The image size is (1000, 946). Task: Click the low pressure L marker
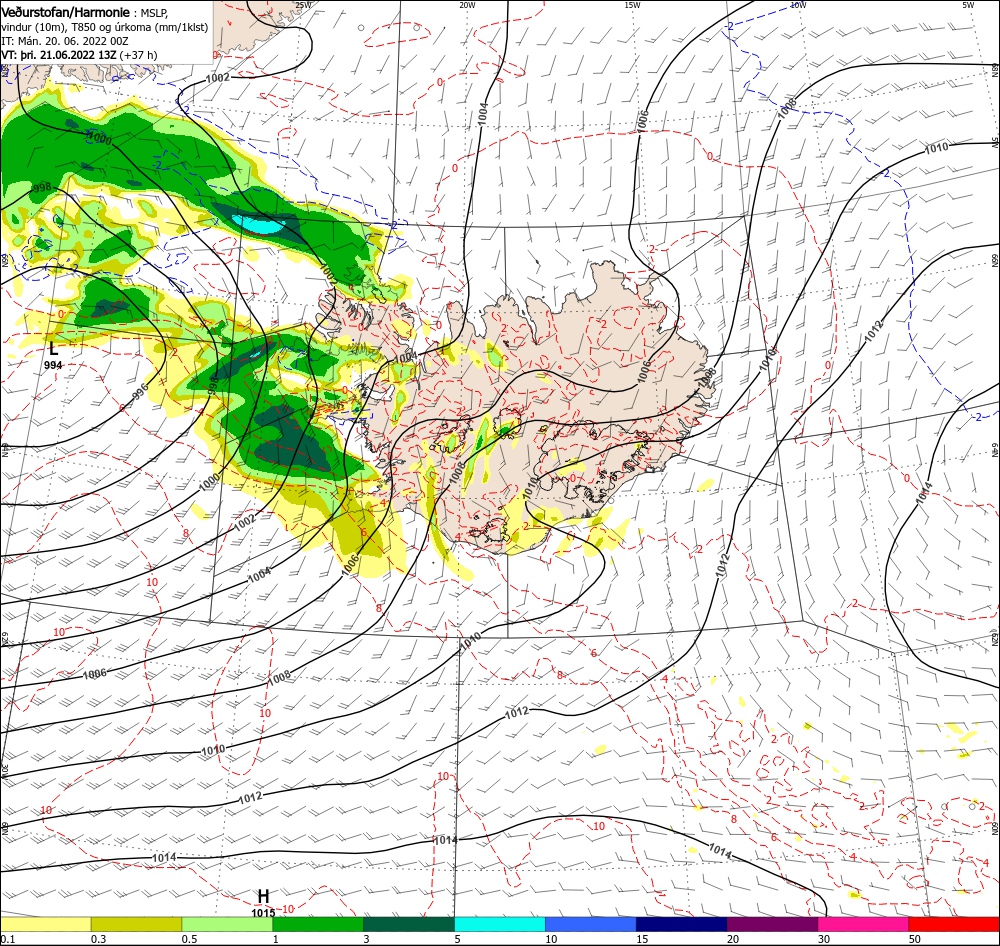pos(53,348)
